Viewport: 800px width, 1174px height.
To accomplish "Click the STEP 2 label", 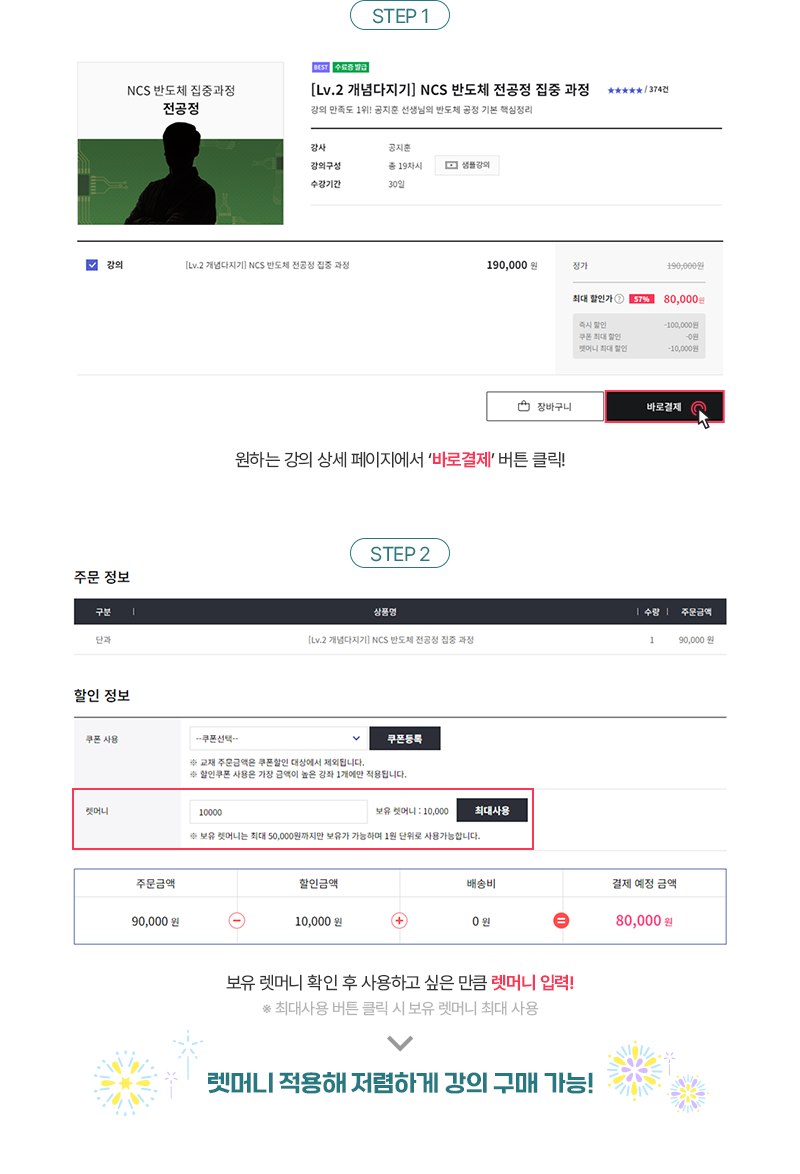I will 400,553.
